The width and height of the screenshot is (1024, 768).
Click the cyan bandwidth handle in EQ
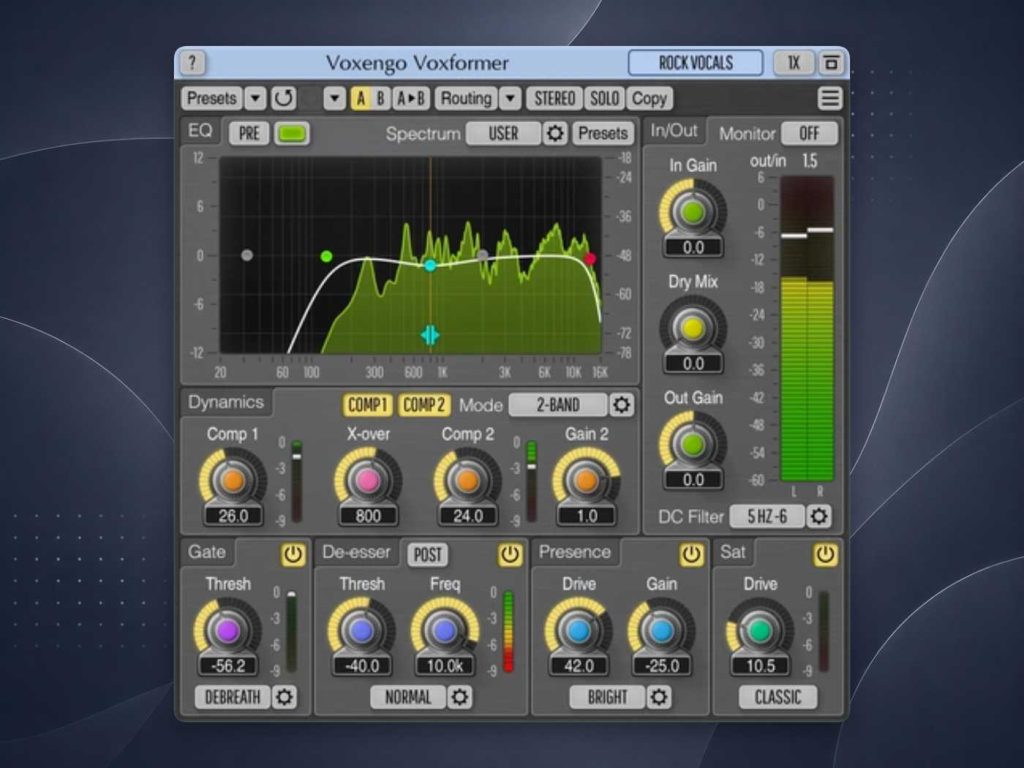pos(430,335)
